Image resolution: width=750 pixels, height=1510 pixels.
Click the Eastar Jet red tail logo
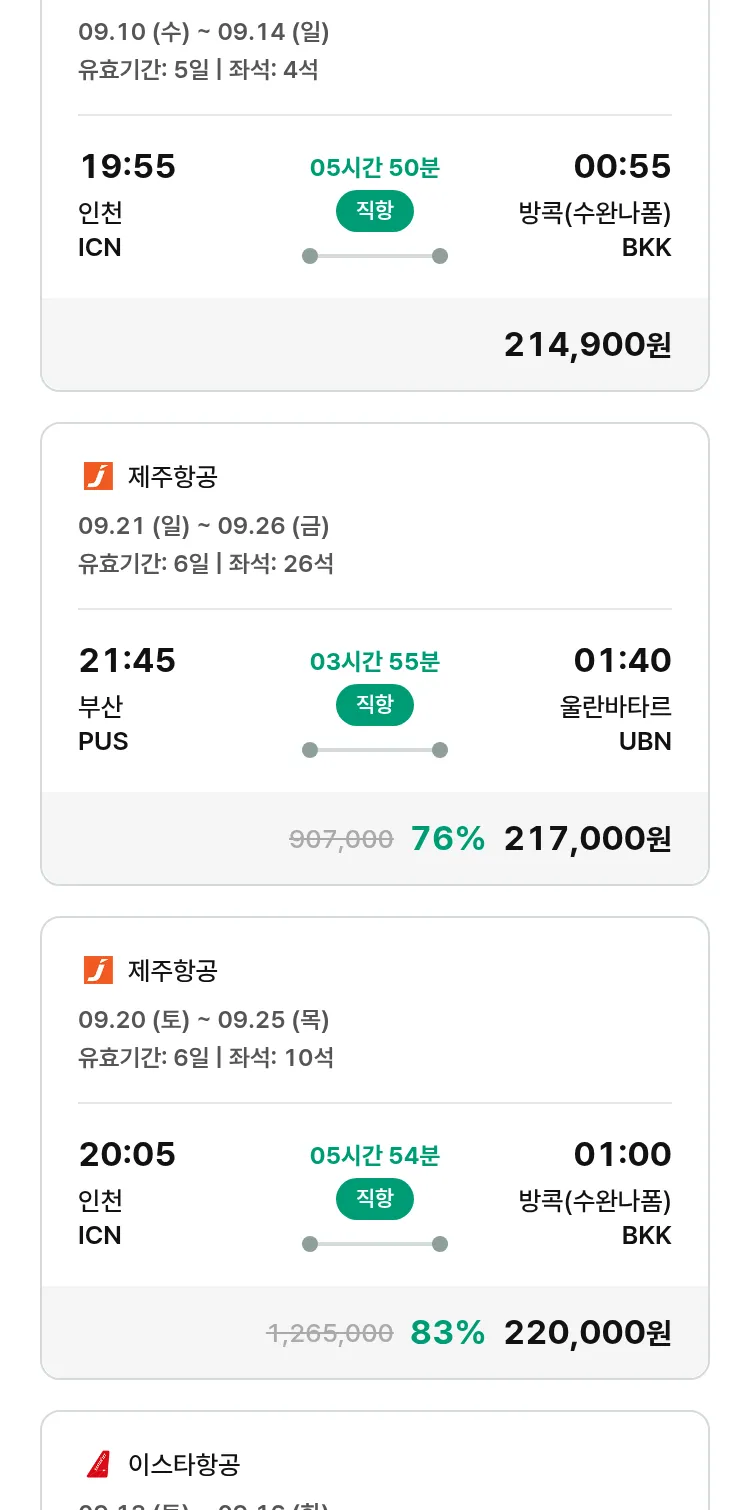pos(98,1465)
